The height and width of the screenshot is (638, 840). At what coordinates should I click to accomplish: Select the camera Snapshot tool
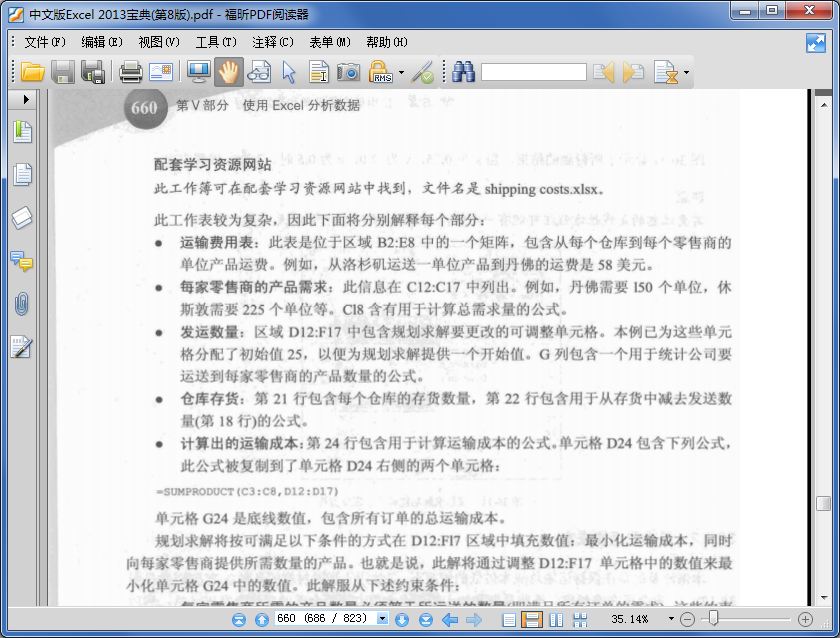[x=348, y=72]
